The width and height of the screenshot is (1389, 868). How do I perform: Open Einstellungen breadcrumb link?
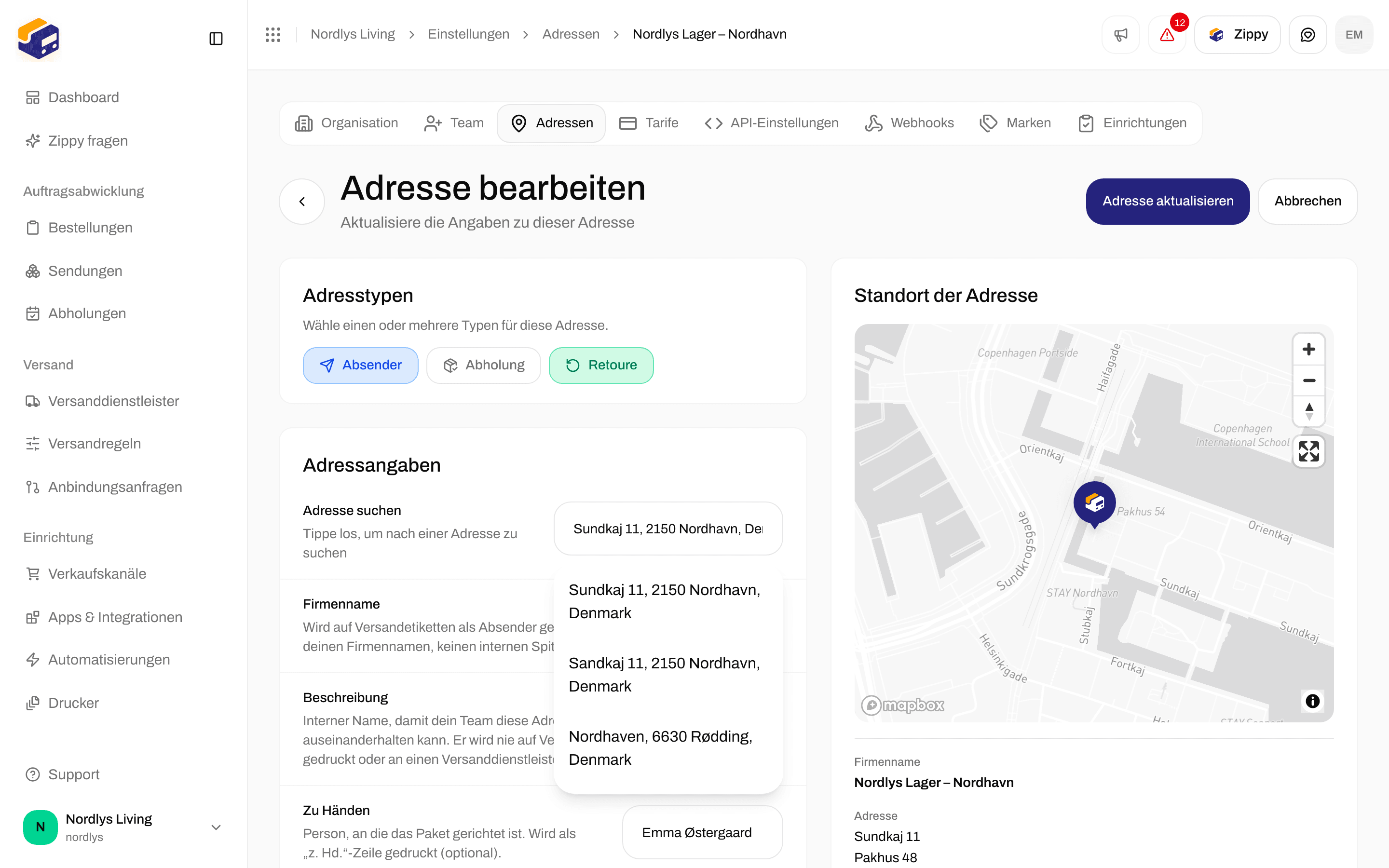(x=468, y=34)
